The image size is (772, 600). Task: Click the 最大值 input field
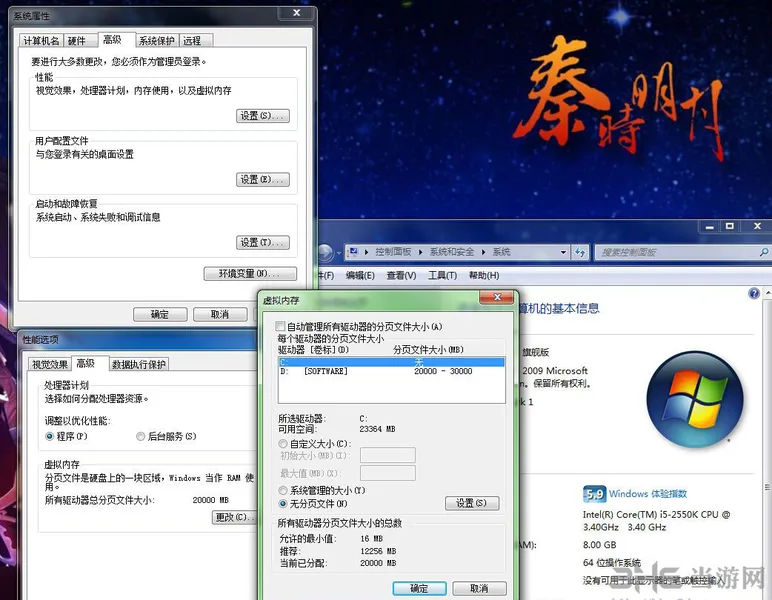pyautogui.click(x=387, y=473)
